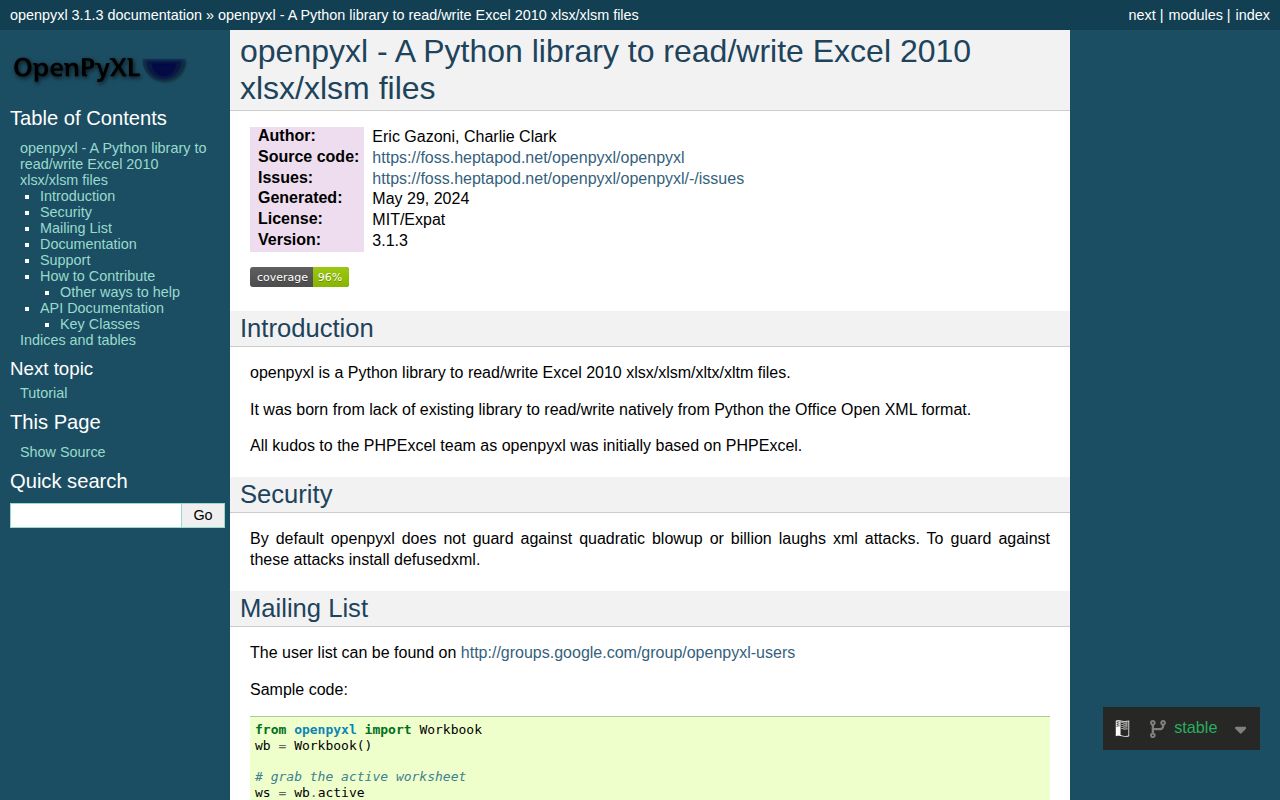This screenshot has width=1280, height=800.
Task: Open How to Contribute sidebar entry
Action: tap(97, 276)
